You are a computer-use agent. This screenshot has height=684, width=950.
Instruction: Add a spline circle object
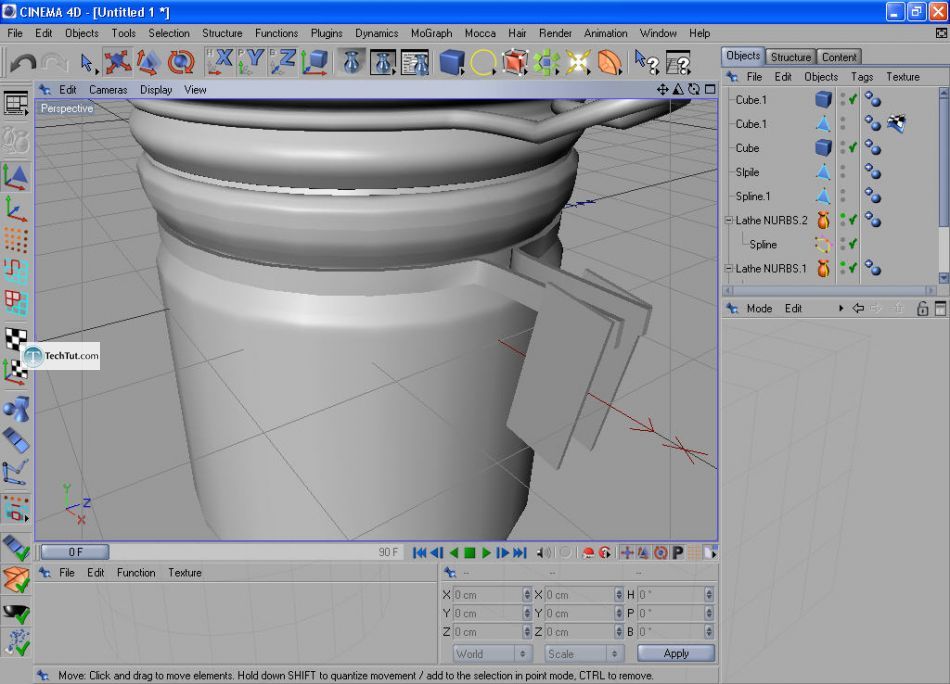483,62
